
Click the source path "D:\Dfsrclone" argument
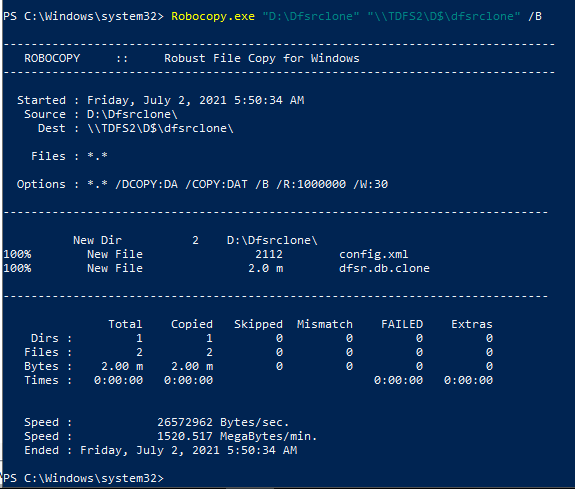pyautogui.click(x=311, y=17)
